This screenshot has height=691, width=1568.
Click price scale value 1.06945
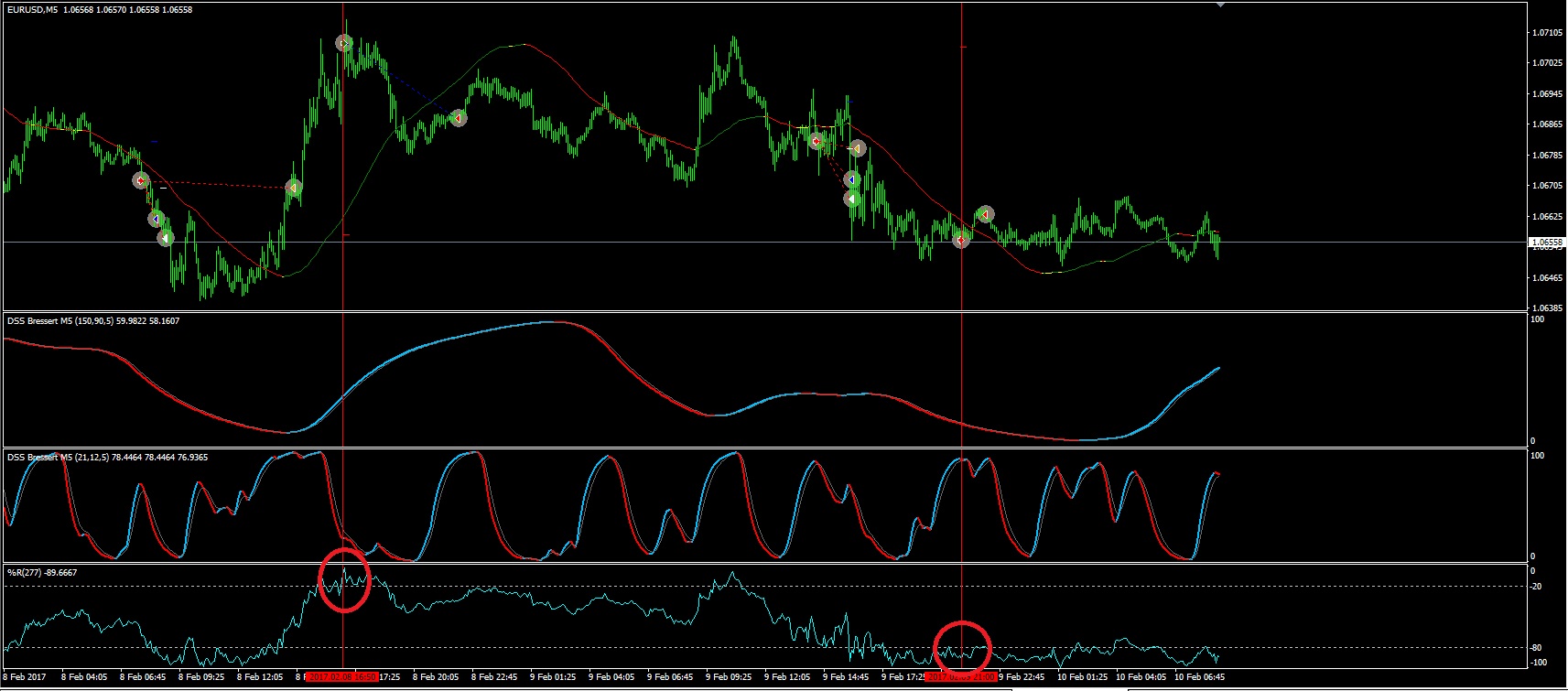(1547, 94)
